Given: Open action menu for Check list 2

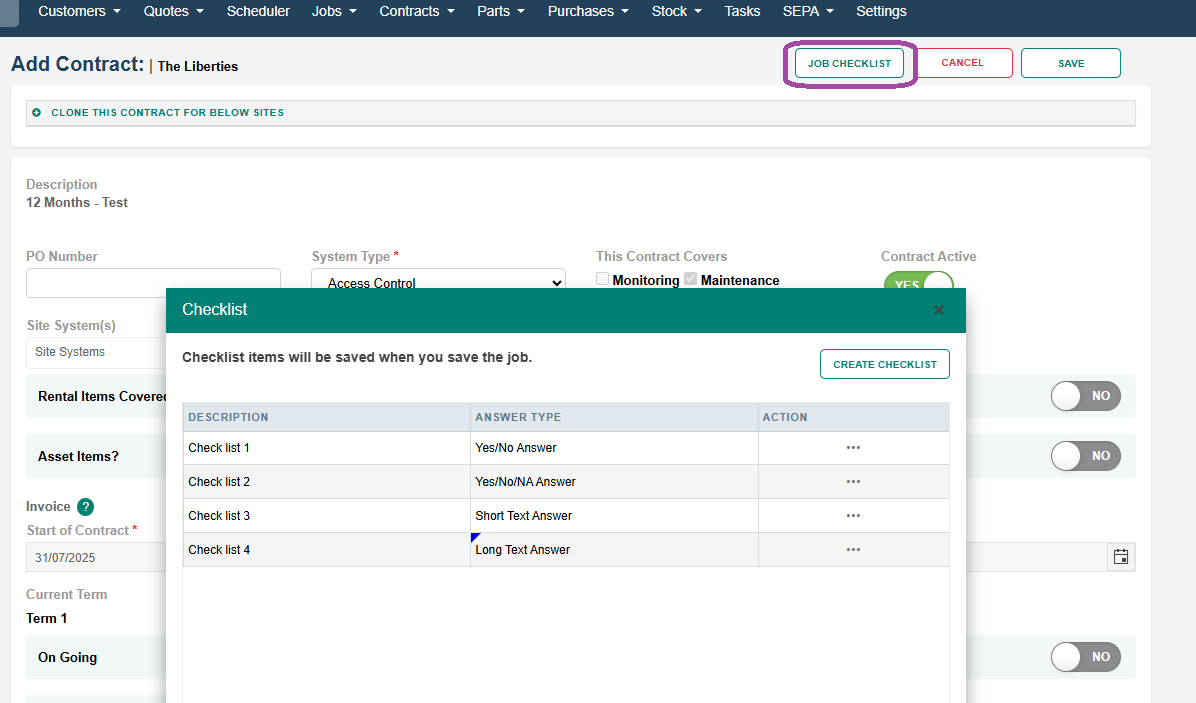Looking at the screenshot, I should (853, 482).
